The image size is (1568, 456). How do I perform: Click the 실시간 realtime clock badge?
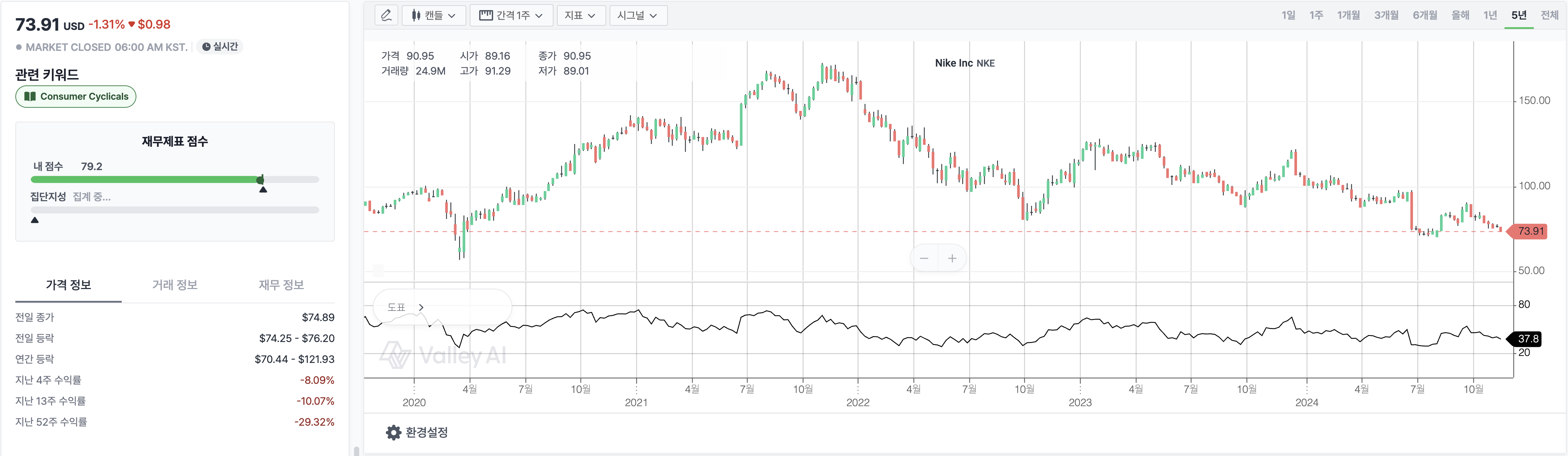tap(220, 47)
